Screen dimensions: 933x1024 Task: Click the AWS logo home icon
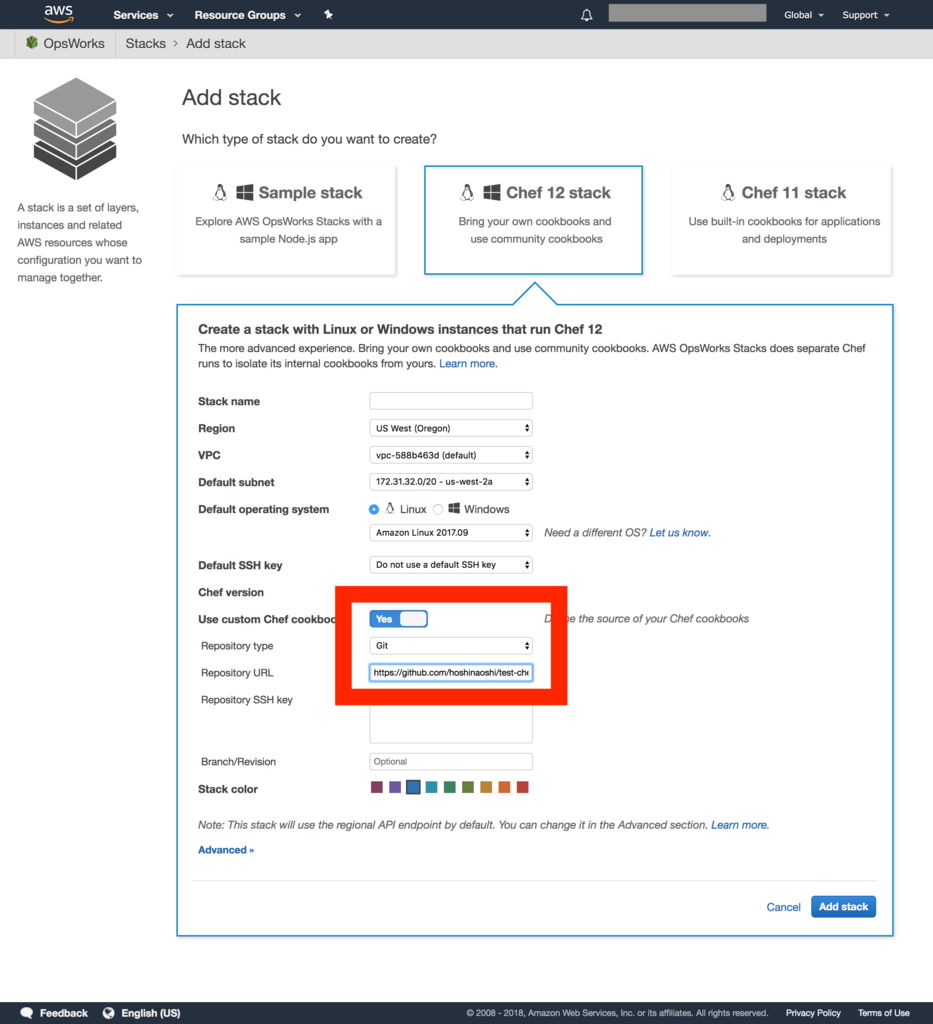[59, 14]
